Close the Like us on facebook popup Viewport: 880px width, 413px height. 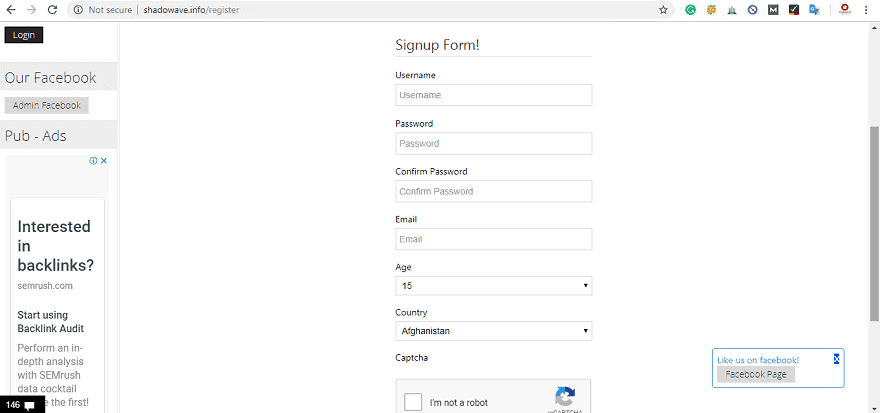coord(836,359)
